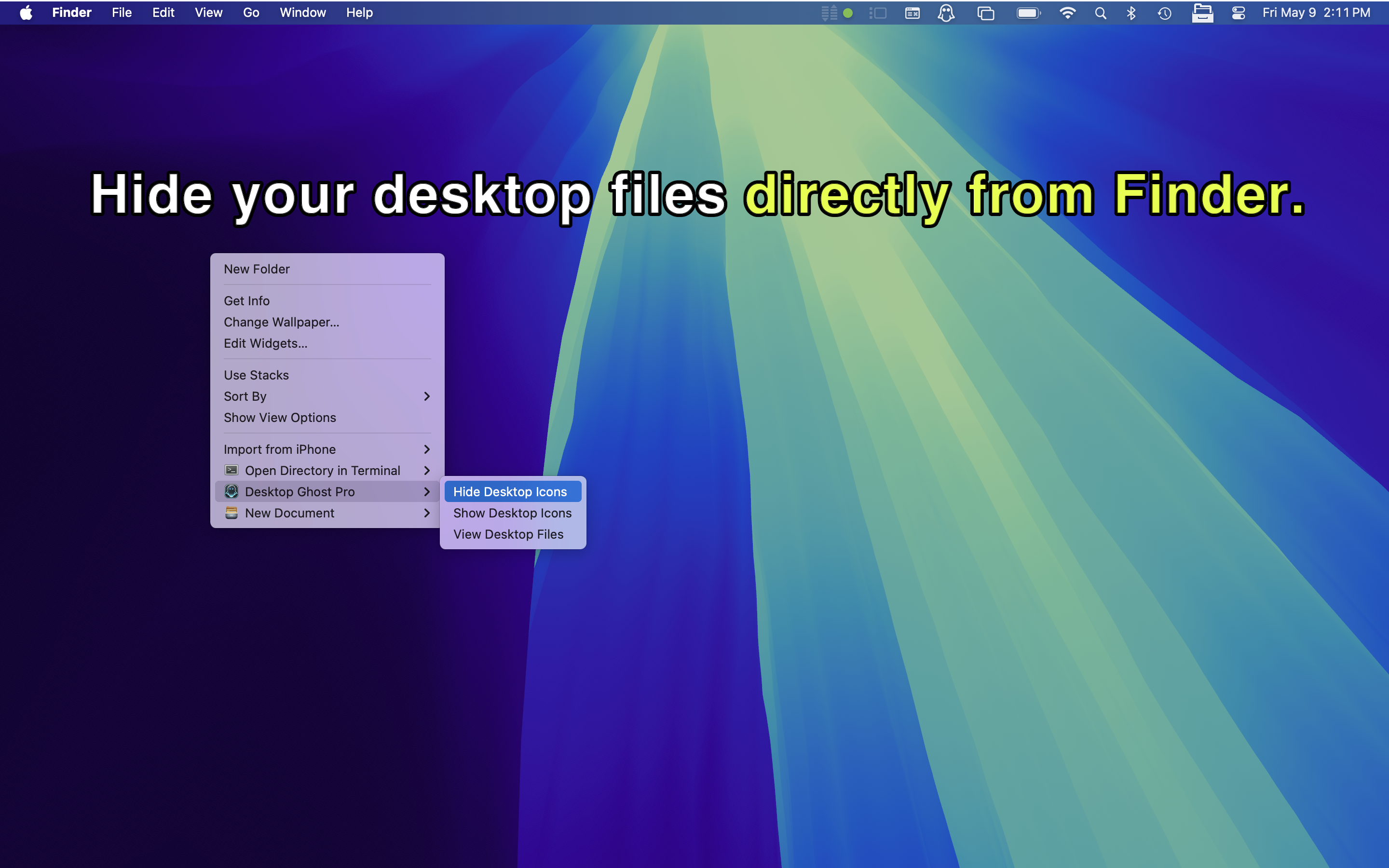Open the File menu
The width and height of the screenshot is (1389, 868).
tap(122, 13)
